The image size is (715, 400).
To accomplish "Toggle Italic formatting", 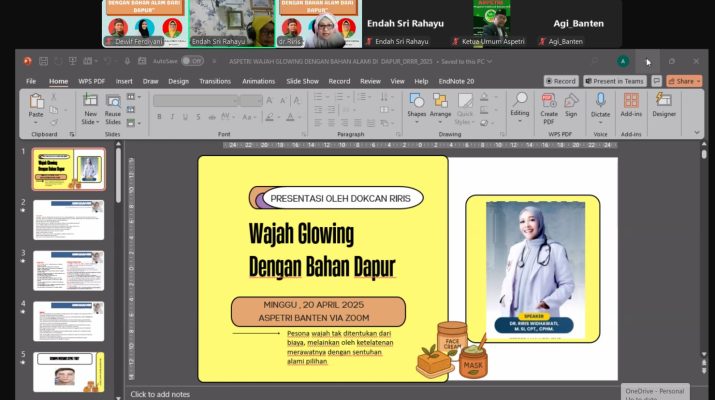I will tap(172, 117).
